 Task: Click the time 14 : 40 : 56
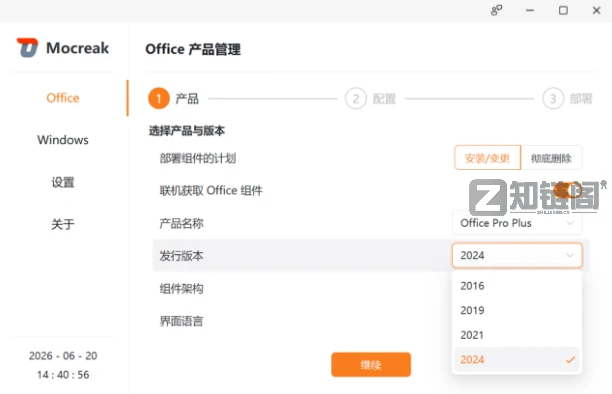(x=63, y=375)
